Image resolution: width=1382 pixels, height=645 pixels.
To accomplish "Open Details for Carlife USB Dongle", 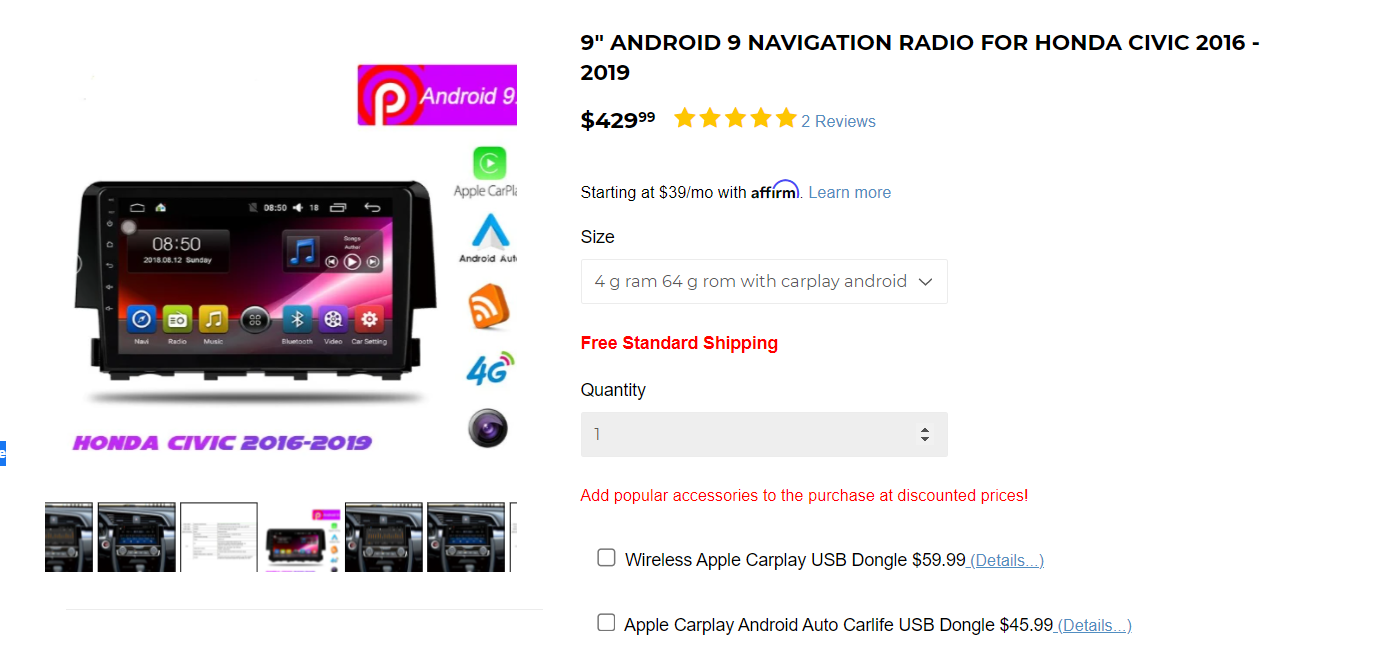I will 1094,625.
